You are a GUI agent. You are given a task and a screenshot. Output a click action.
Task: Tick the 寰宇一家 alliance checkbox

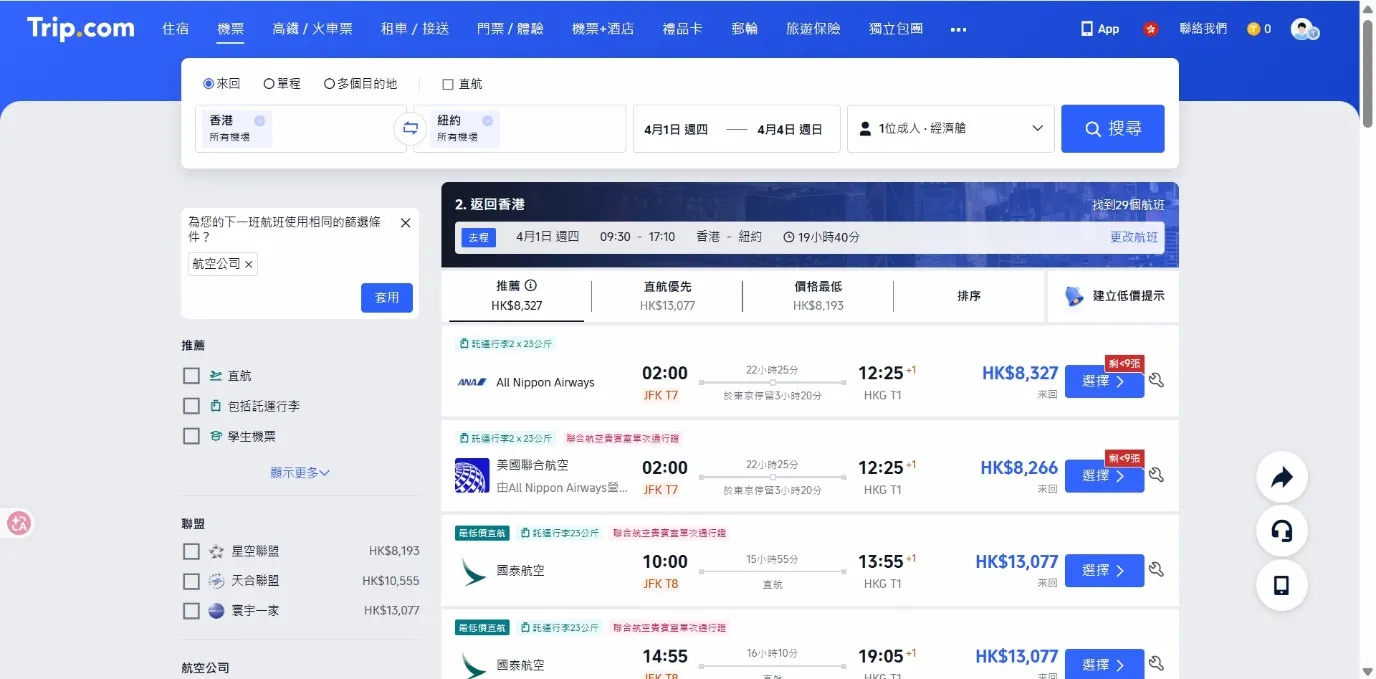[191, 610]
